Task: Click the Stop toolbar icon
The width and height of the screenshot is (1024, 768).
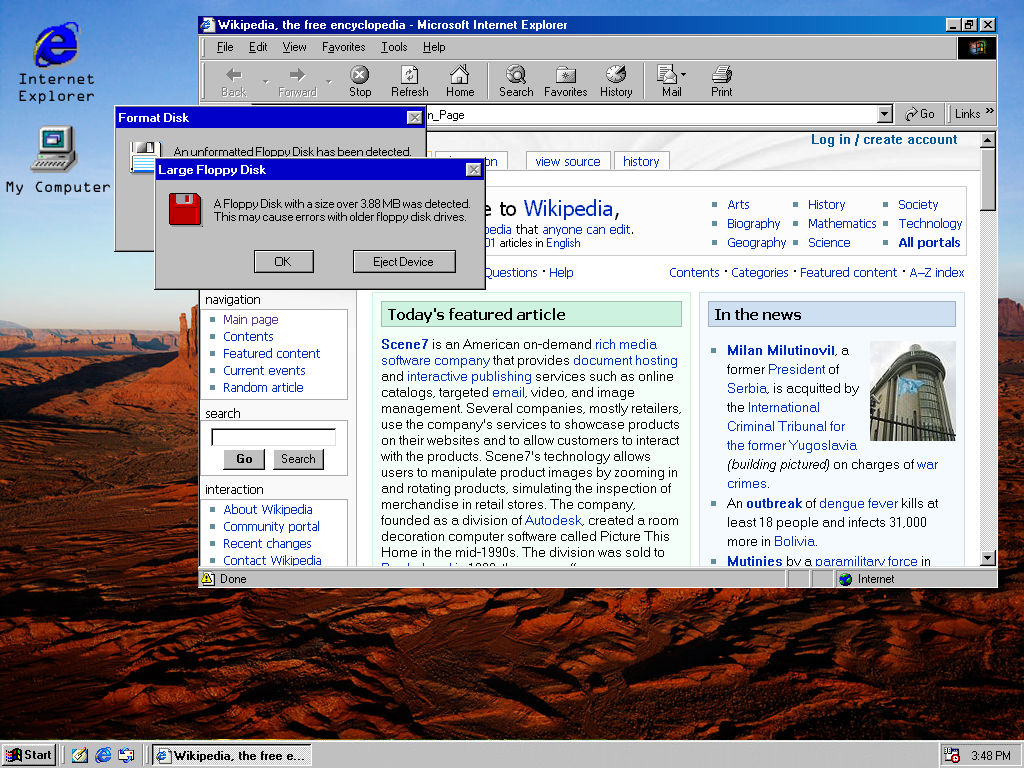Action: coord(359,81)
